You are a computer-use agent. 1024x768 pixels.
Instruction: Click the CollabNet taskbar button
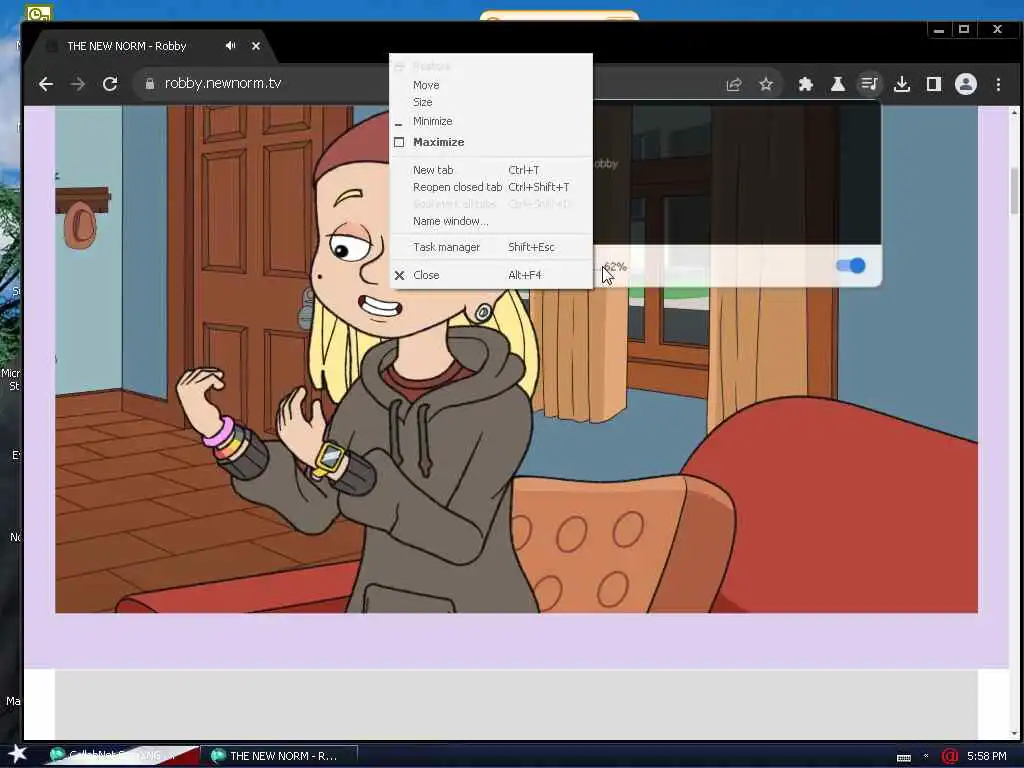point(121,756)
